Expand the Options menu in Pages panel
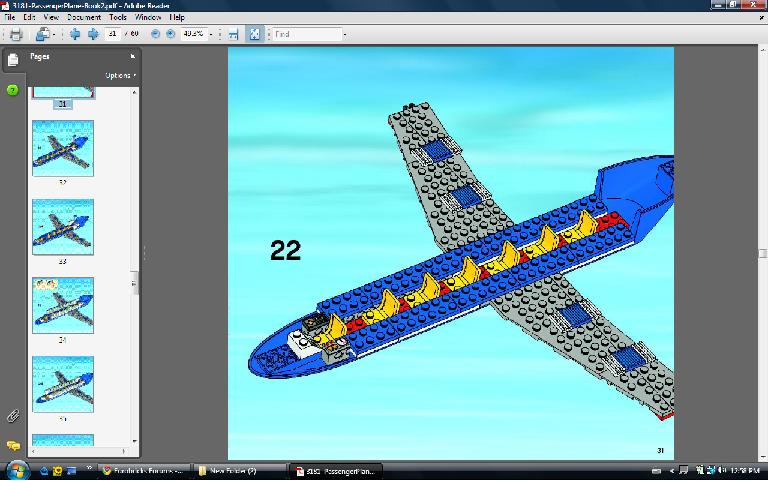 tap(121, 75)
